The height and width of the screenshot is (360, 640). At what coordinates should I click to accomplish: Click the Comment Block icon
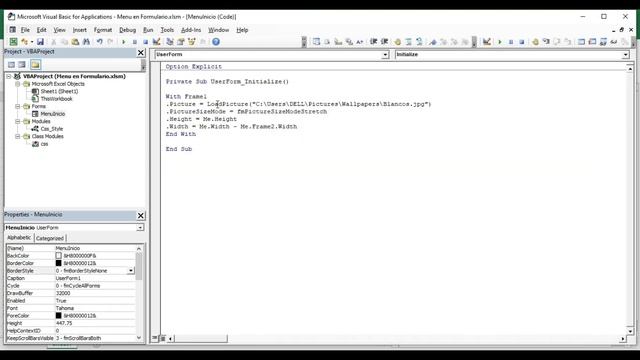tap(408, 42)
